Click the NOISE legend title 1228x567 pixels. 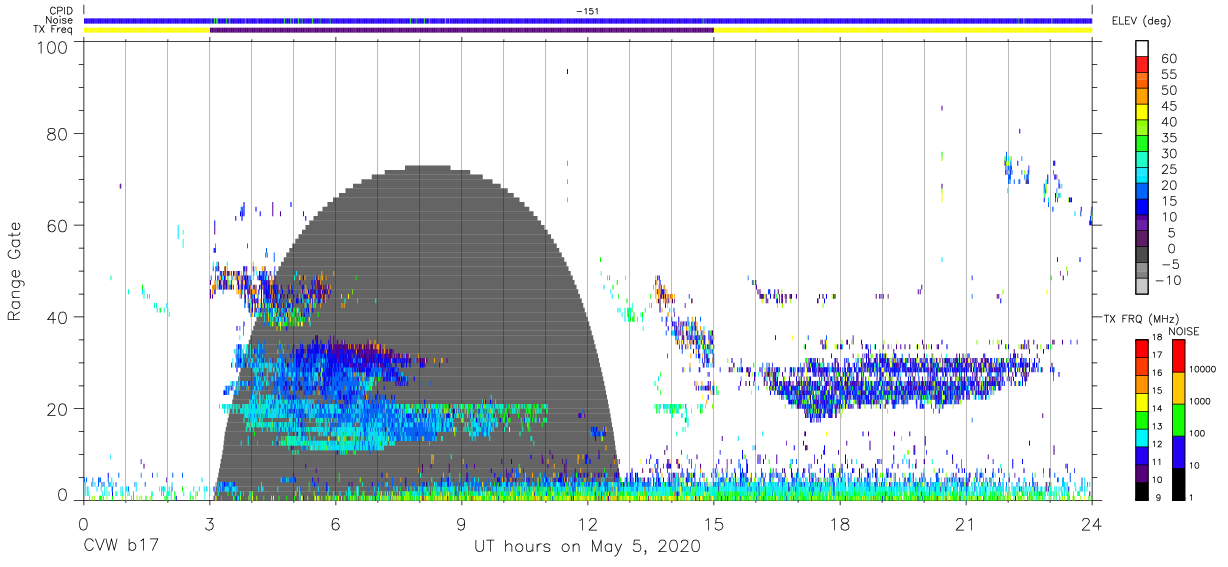pos(1182,330)
